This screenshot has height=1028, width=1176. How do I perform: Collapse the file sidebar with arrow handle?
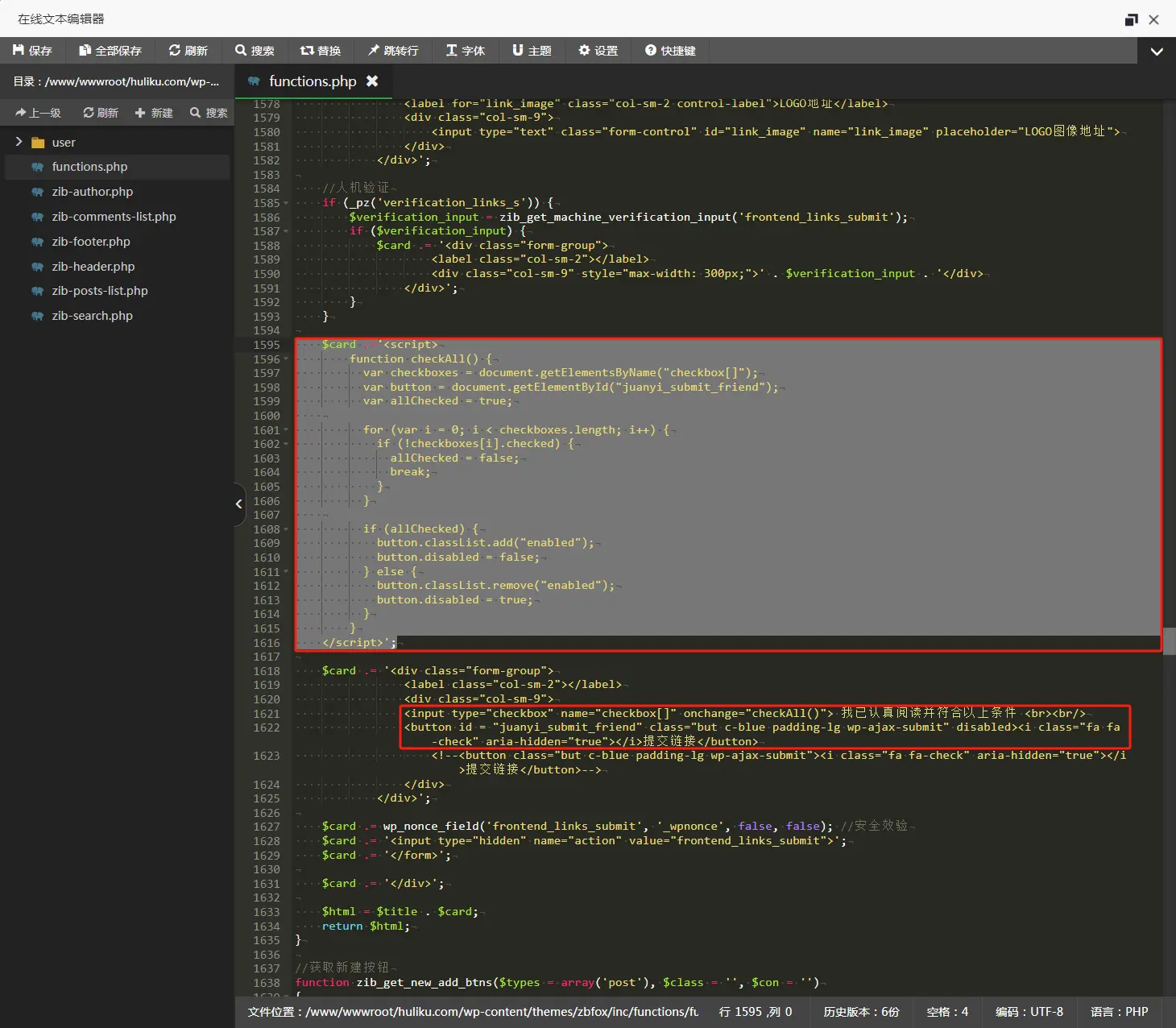[x=238, y=504]
